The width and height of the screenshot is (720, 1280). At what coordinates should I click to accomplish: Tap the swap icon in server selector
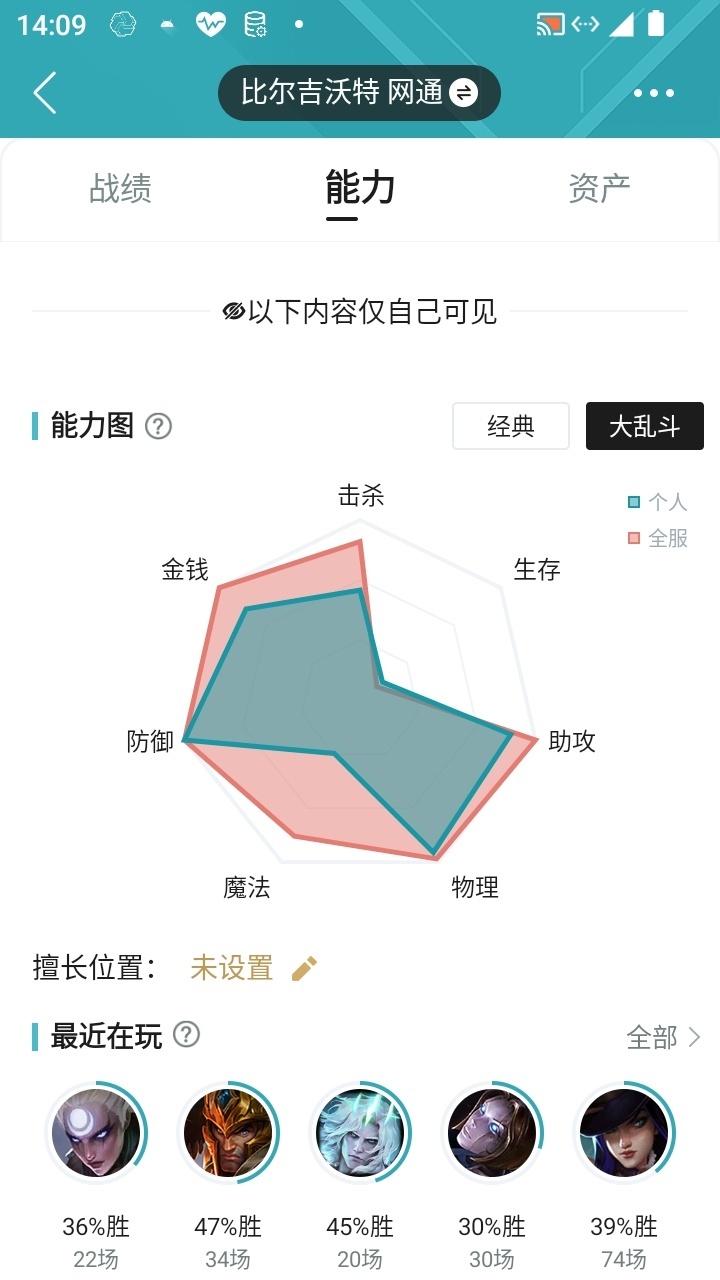point(463,93)
